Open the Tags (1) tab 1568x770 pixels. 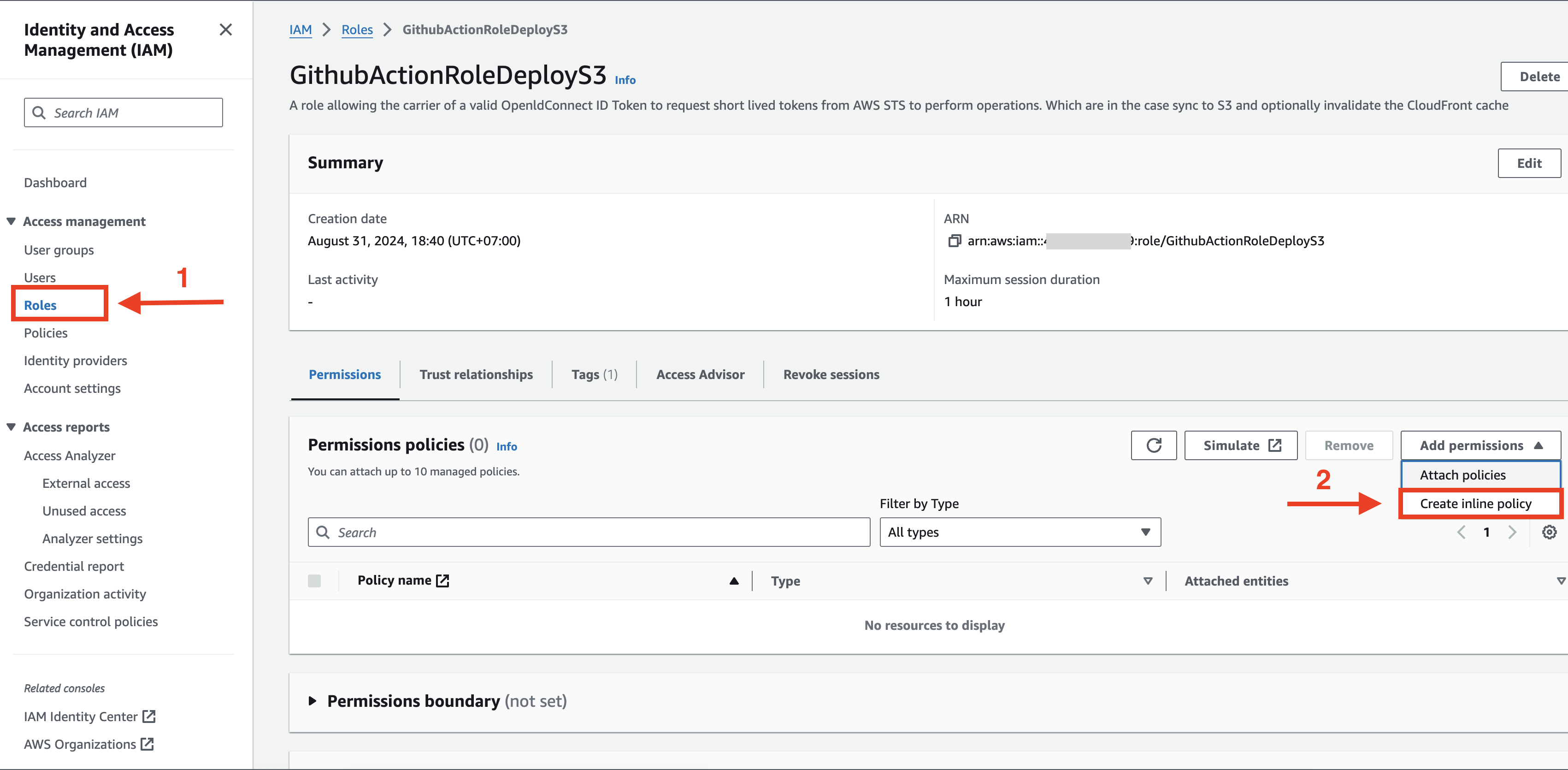tap(595, 375)
